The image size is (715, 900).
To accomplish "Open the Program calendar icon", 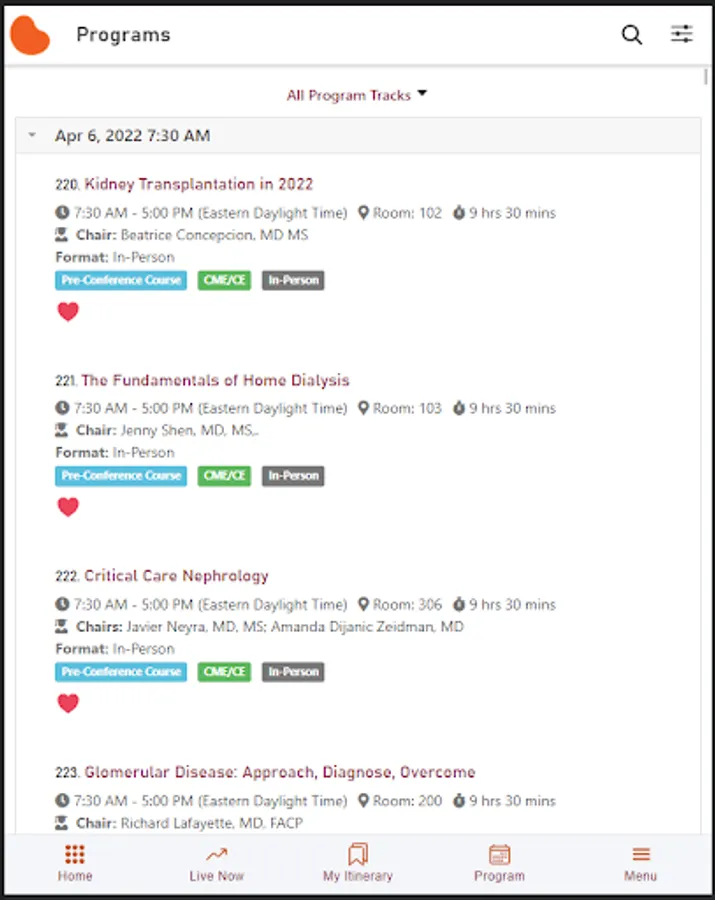I will [x=499, y=855].
